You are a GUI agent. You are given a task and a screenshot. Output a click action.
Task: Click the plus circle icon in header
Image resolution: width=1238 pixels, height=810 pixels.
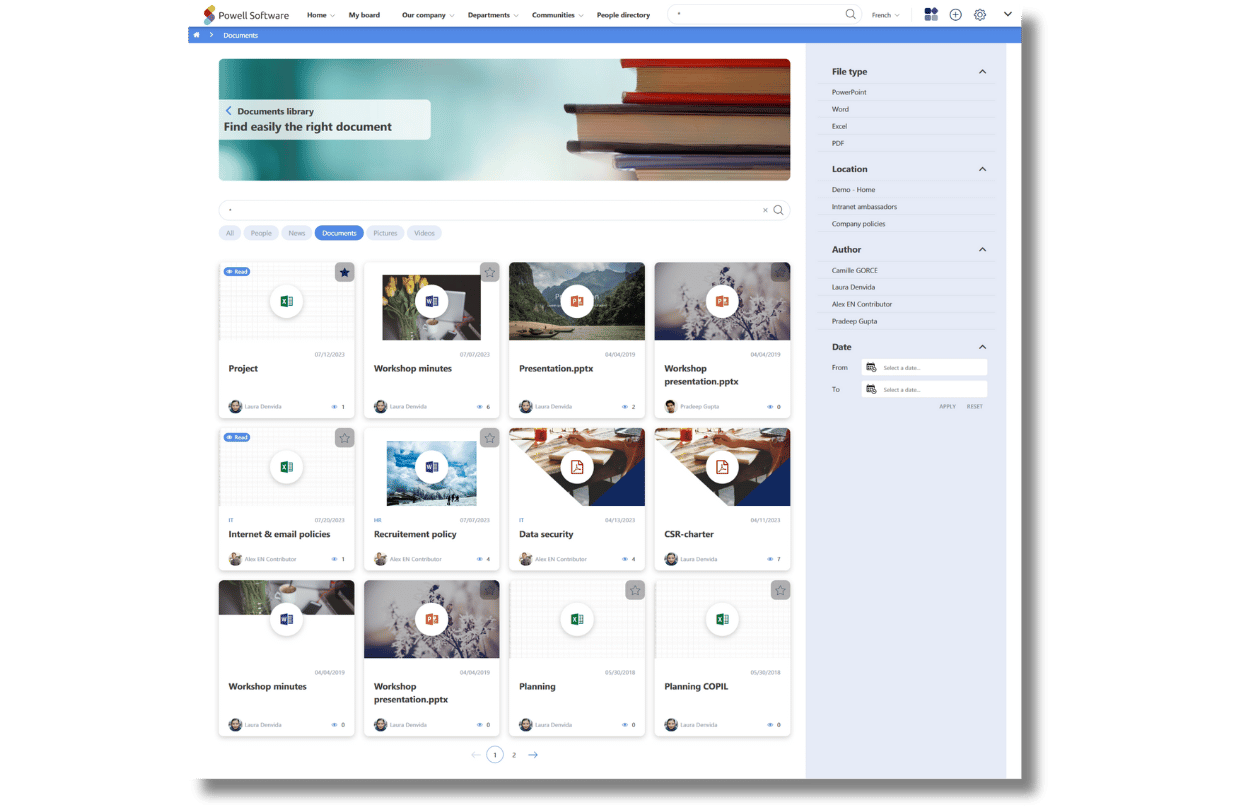point(956,15)
